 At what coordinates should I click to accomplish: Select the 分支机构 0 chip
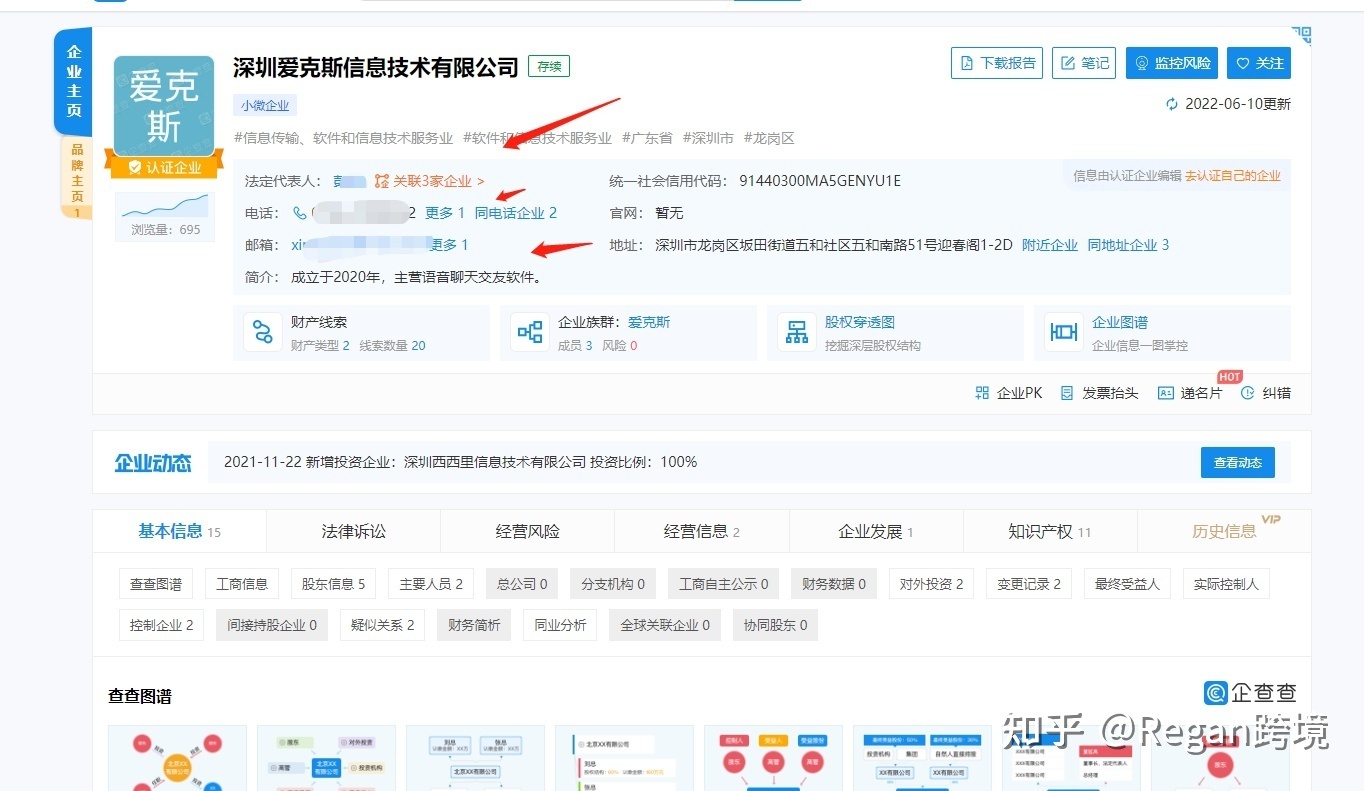[613, 584]
